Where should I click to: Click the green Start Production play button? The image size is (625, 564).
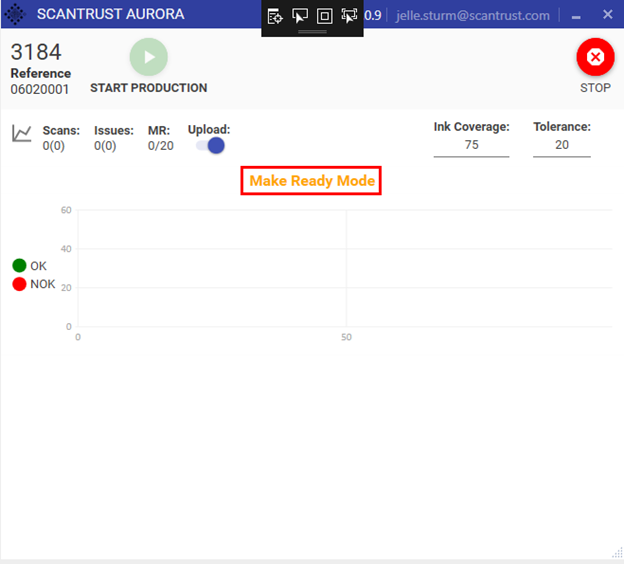pyautogui.click(x=149, y=57)
